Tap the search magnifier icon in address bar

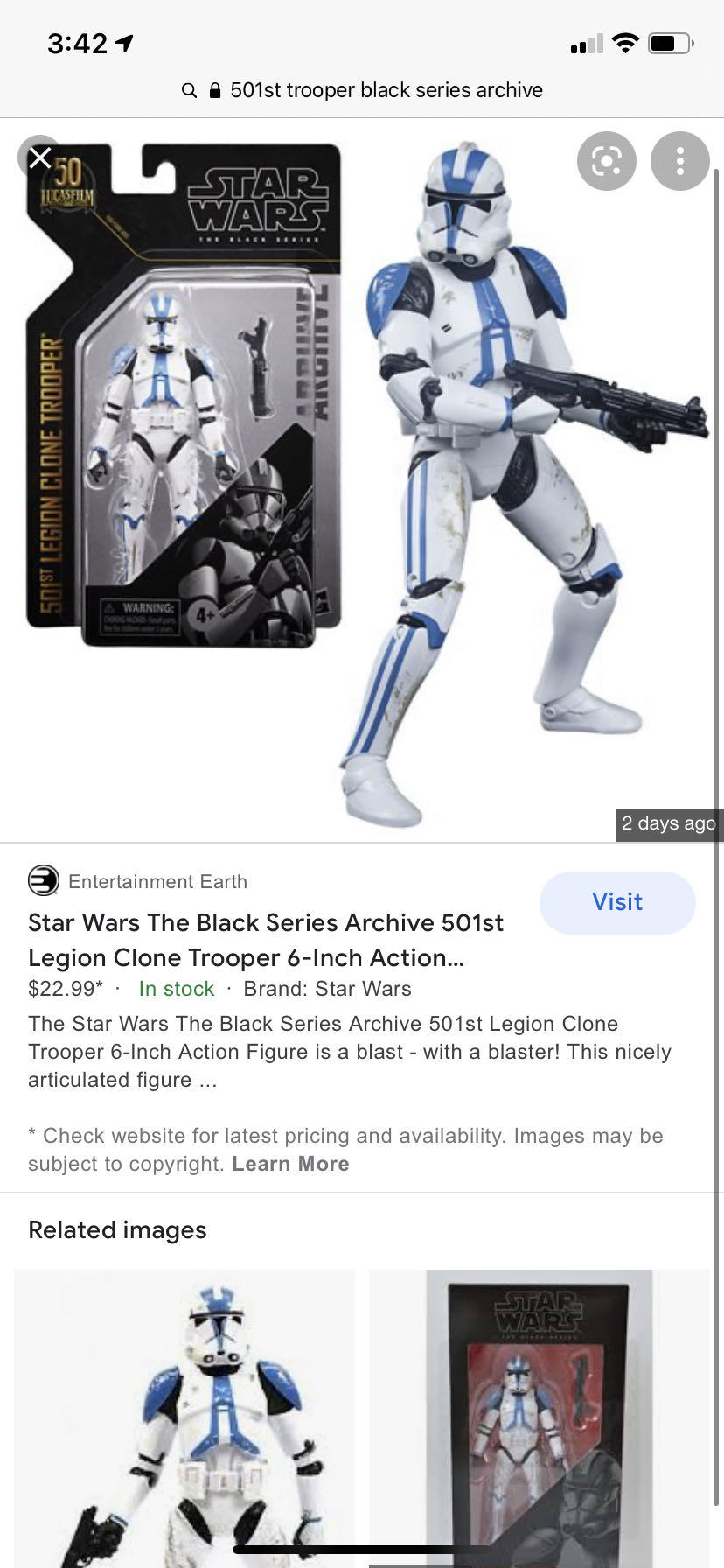(x=189, y=90)
